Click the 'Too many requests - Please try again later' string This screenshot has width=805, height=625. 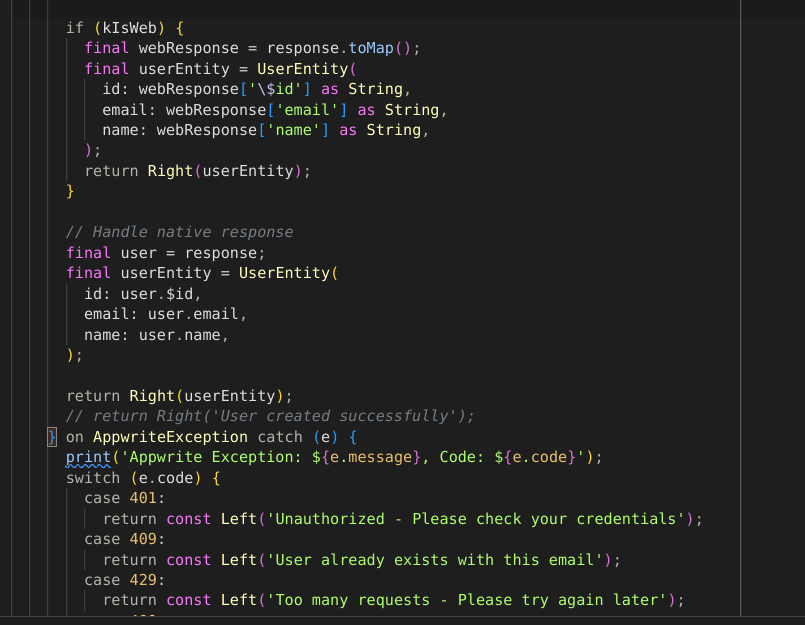(x=467, y=600)
